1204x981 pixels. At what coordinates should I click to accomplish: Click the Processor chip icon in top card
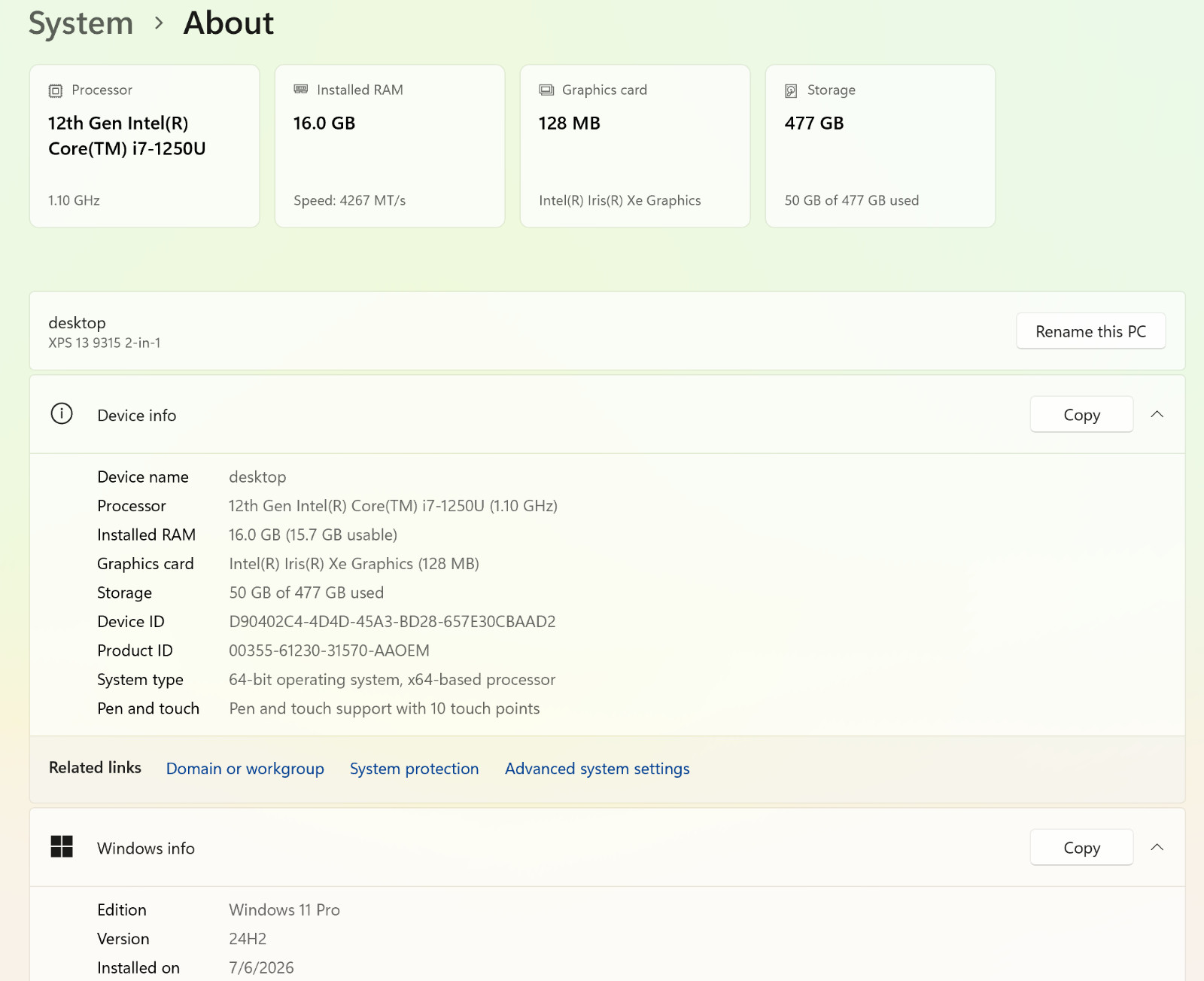56,90
